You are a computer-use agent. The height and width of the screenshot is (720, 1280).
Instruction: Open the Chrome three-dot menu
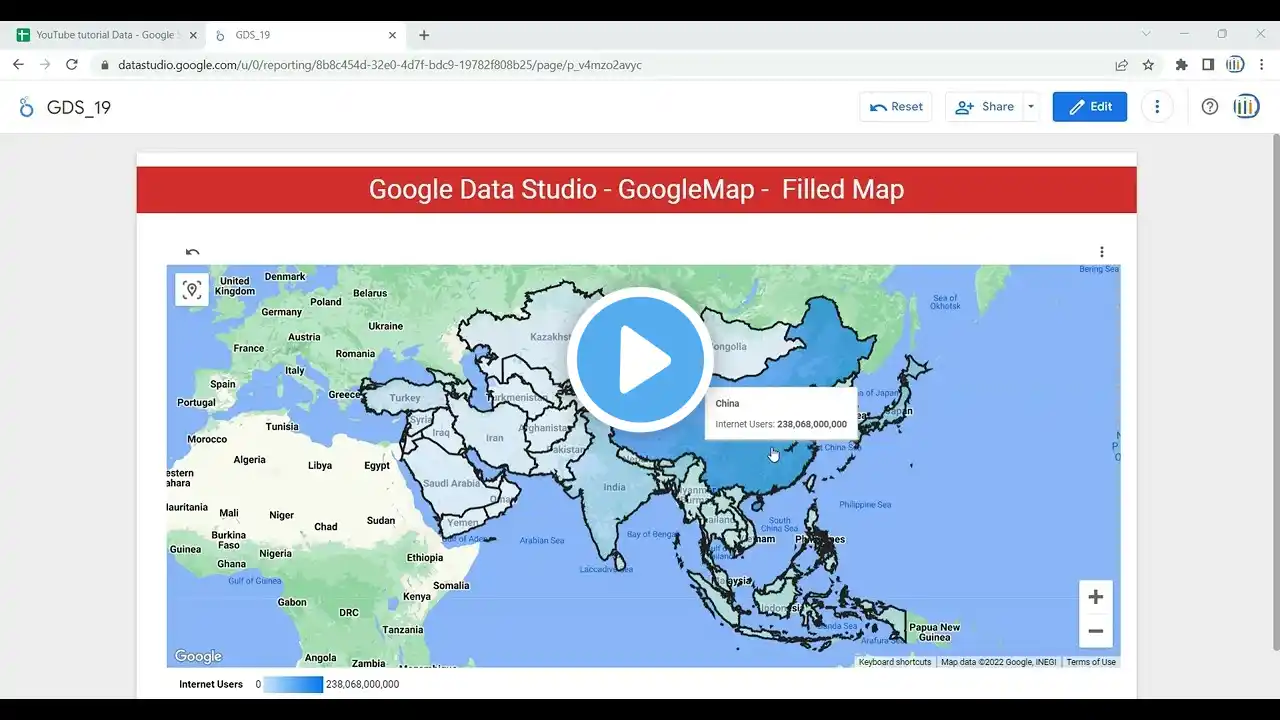[x=1262, y=65]
